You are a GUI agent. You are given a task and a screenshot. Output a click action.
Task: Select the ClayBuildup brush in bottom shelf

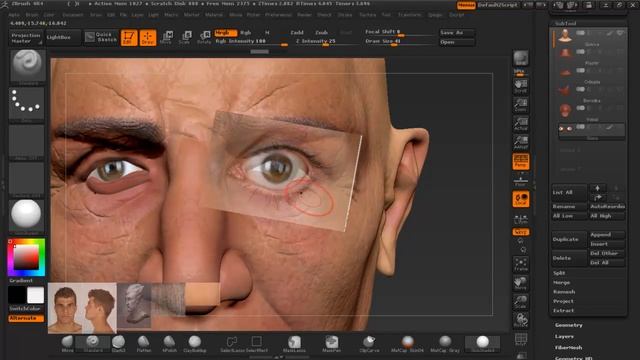195,344
